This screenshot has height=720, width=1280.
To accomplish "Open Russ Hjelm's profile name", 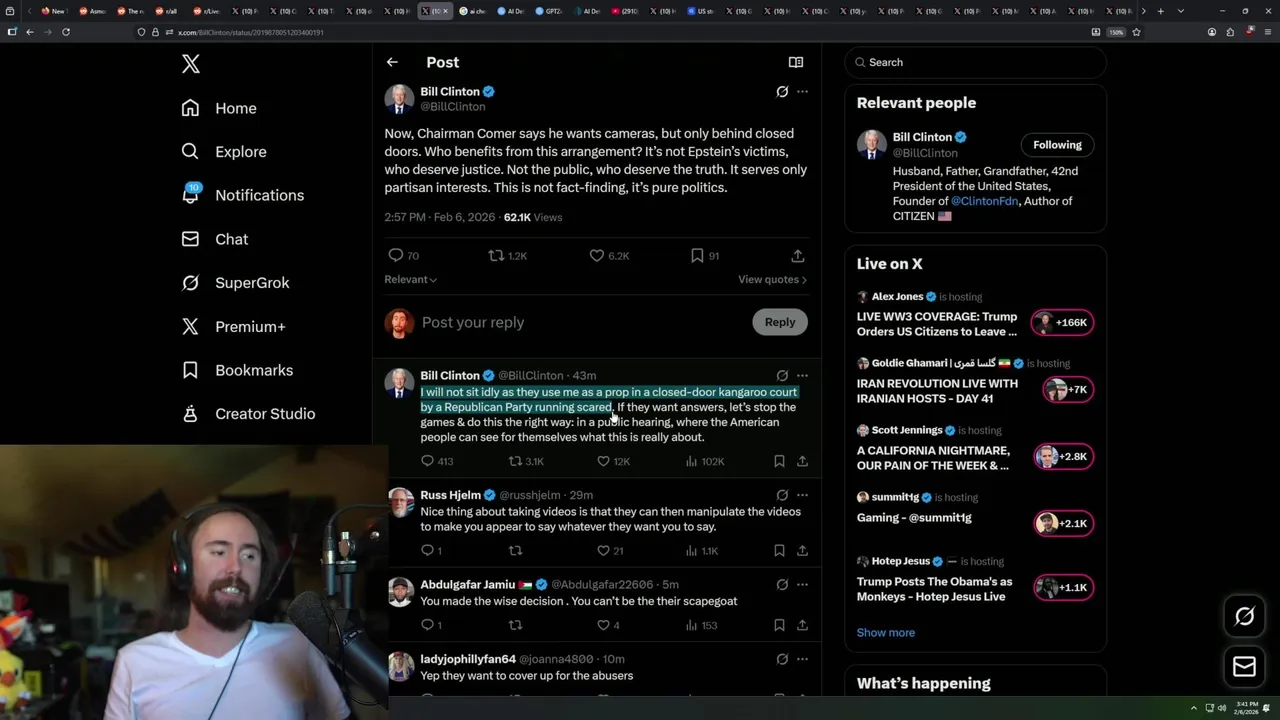I will (450, 495).
